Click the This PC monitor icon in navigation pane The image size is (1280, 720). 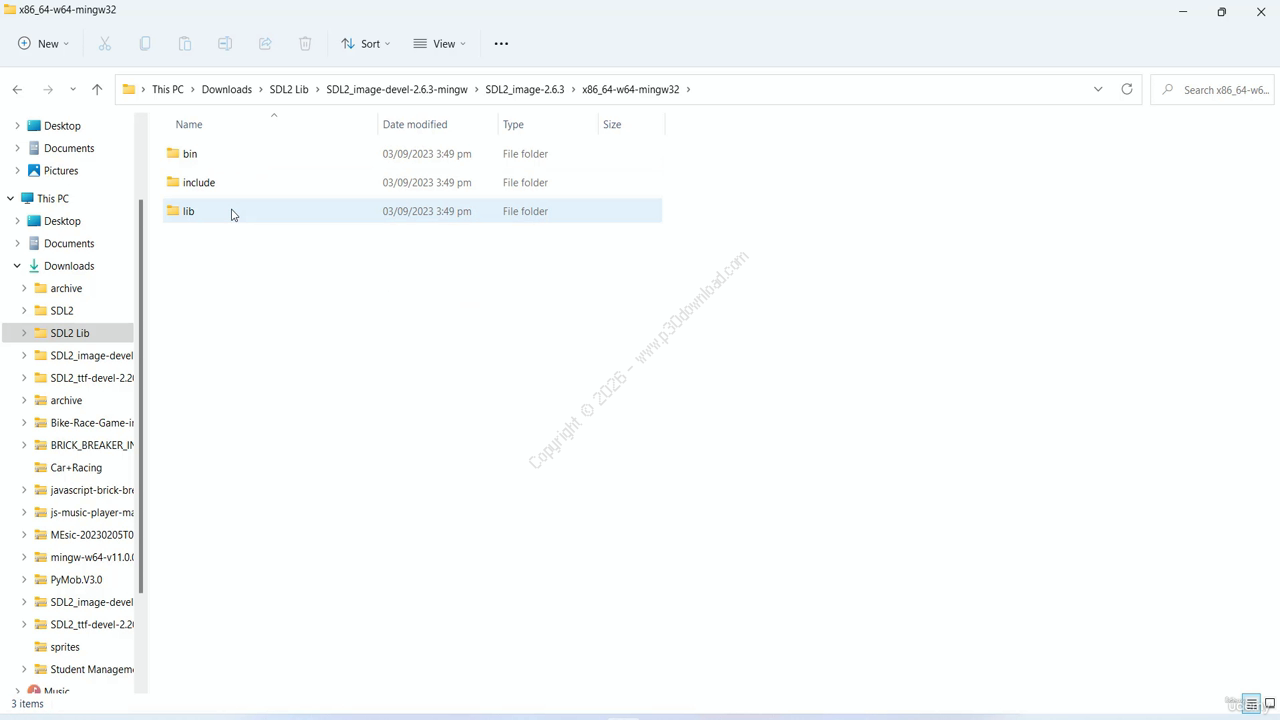[27, 198]
